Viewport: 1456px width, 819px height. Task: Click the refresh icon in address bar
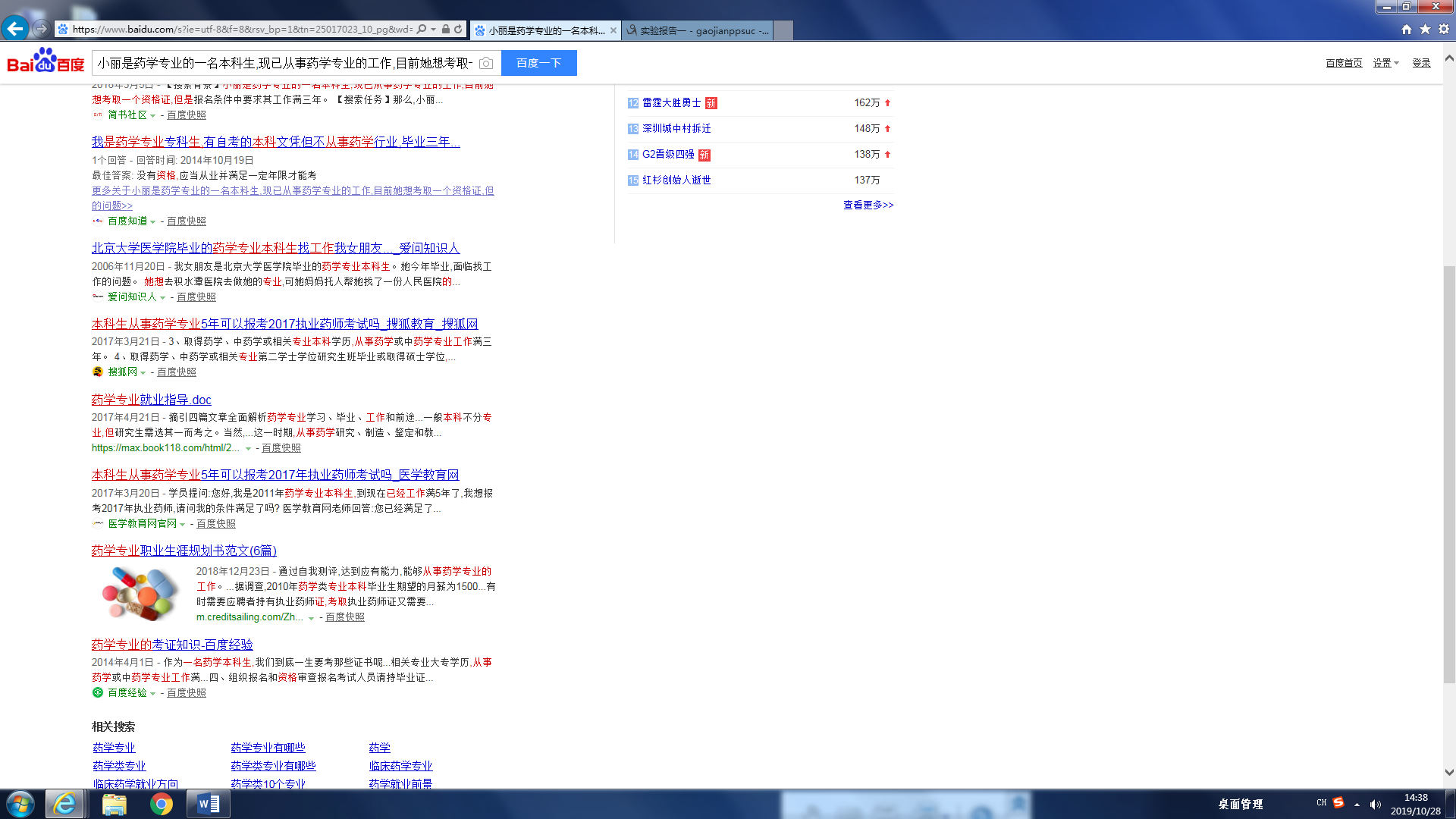(458, 30)
